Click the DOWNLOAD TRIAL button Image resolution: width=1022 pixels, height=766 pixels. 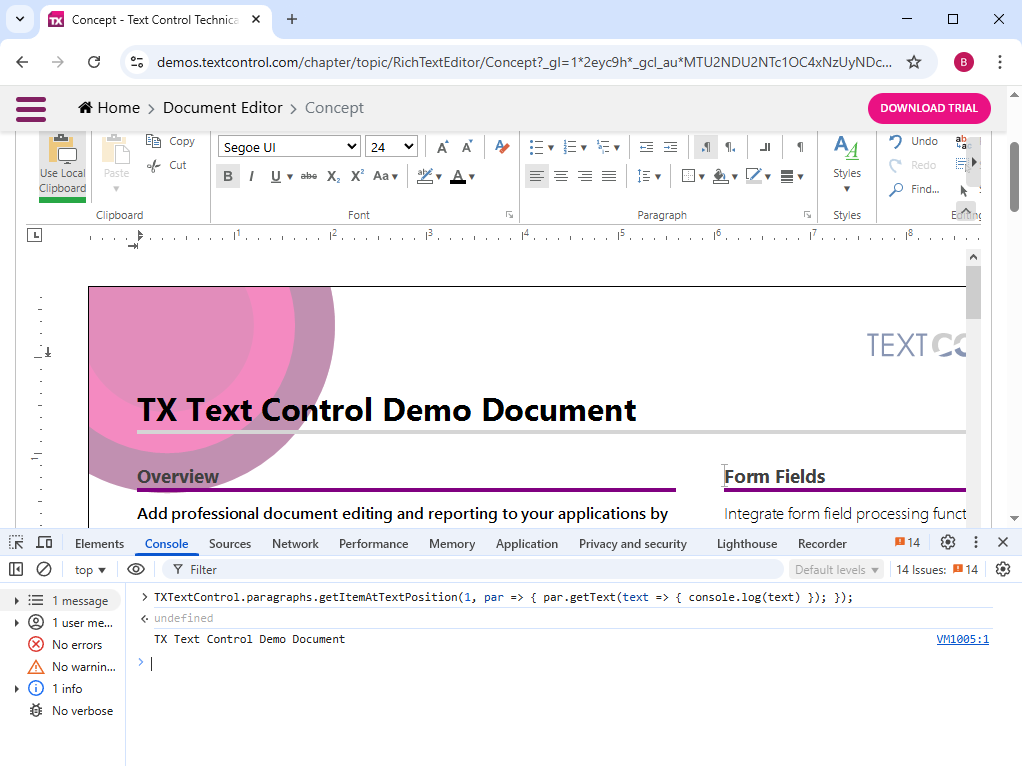coord(929,108)
